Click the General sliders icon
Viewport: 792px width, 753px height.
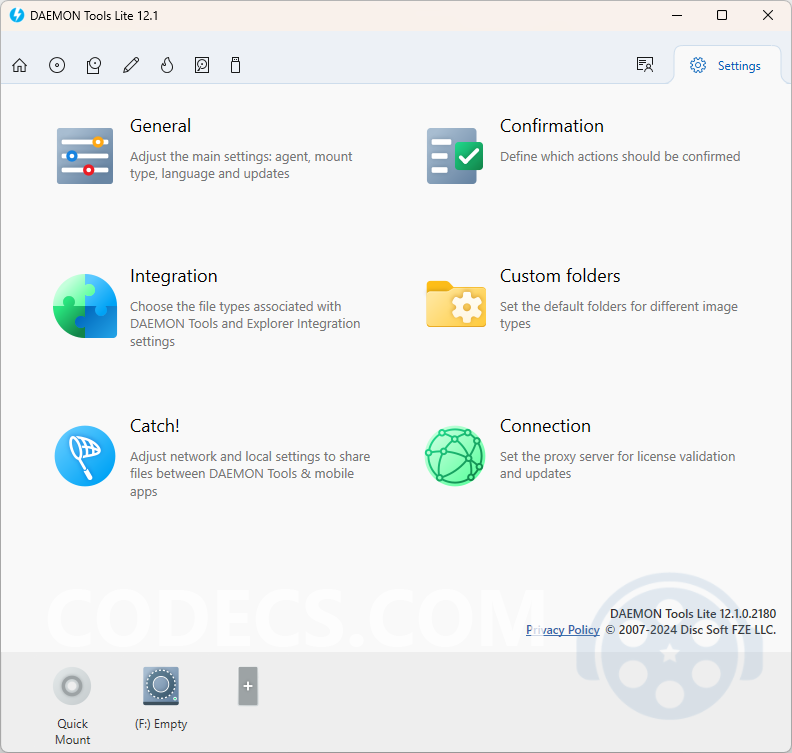pos(85,156)
